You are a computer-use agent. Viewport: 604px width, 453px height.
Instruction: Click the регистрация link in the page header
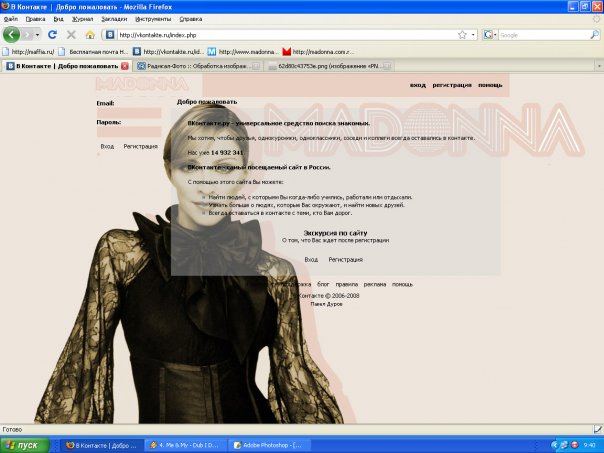(452, 85)
